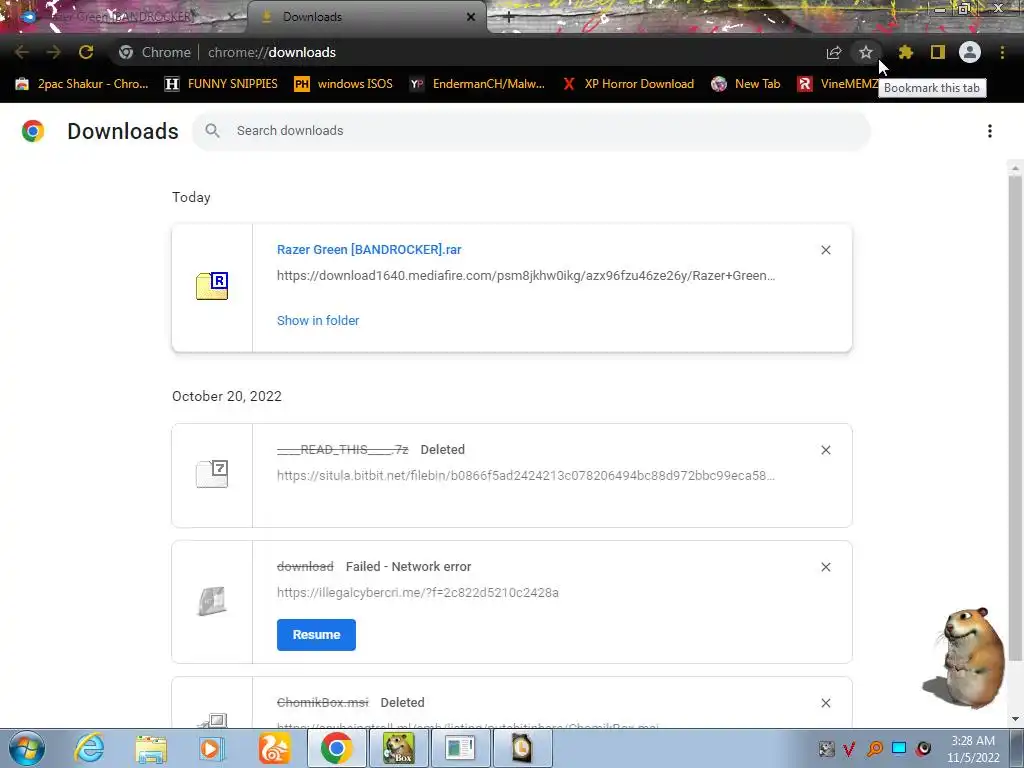
Task: Close the Downloads tab
Action: coord(471,17)
